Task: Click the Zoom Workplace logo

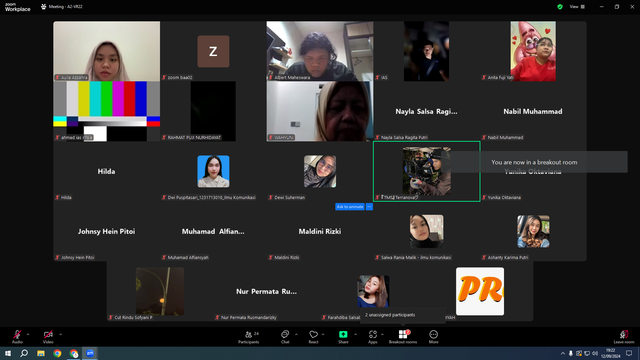Action: point(18,7)
